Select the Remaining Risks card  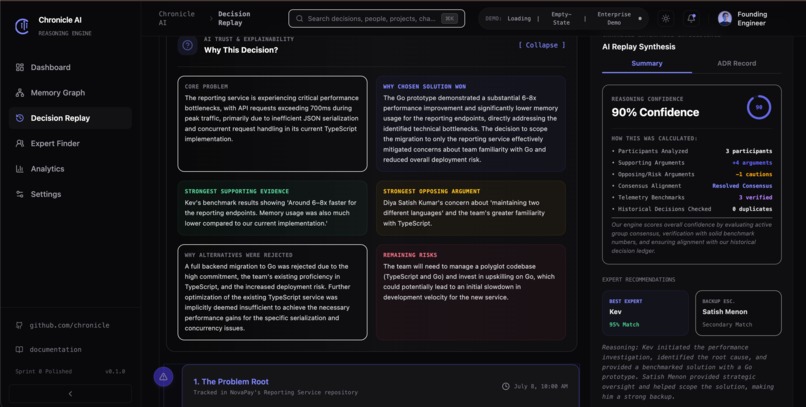point(471,292)
